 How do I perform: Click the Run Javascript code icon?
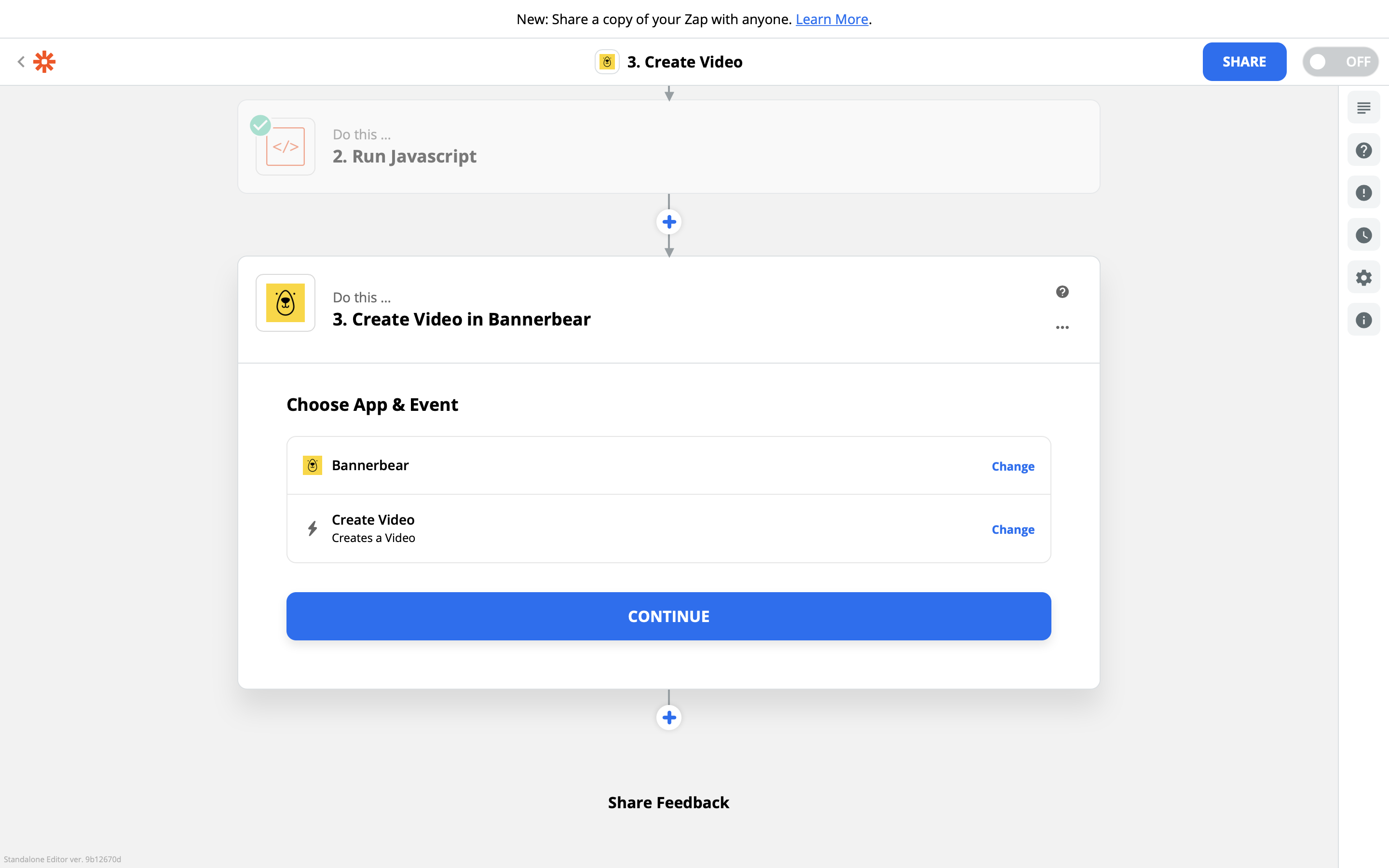(285, 147)
